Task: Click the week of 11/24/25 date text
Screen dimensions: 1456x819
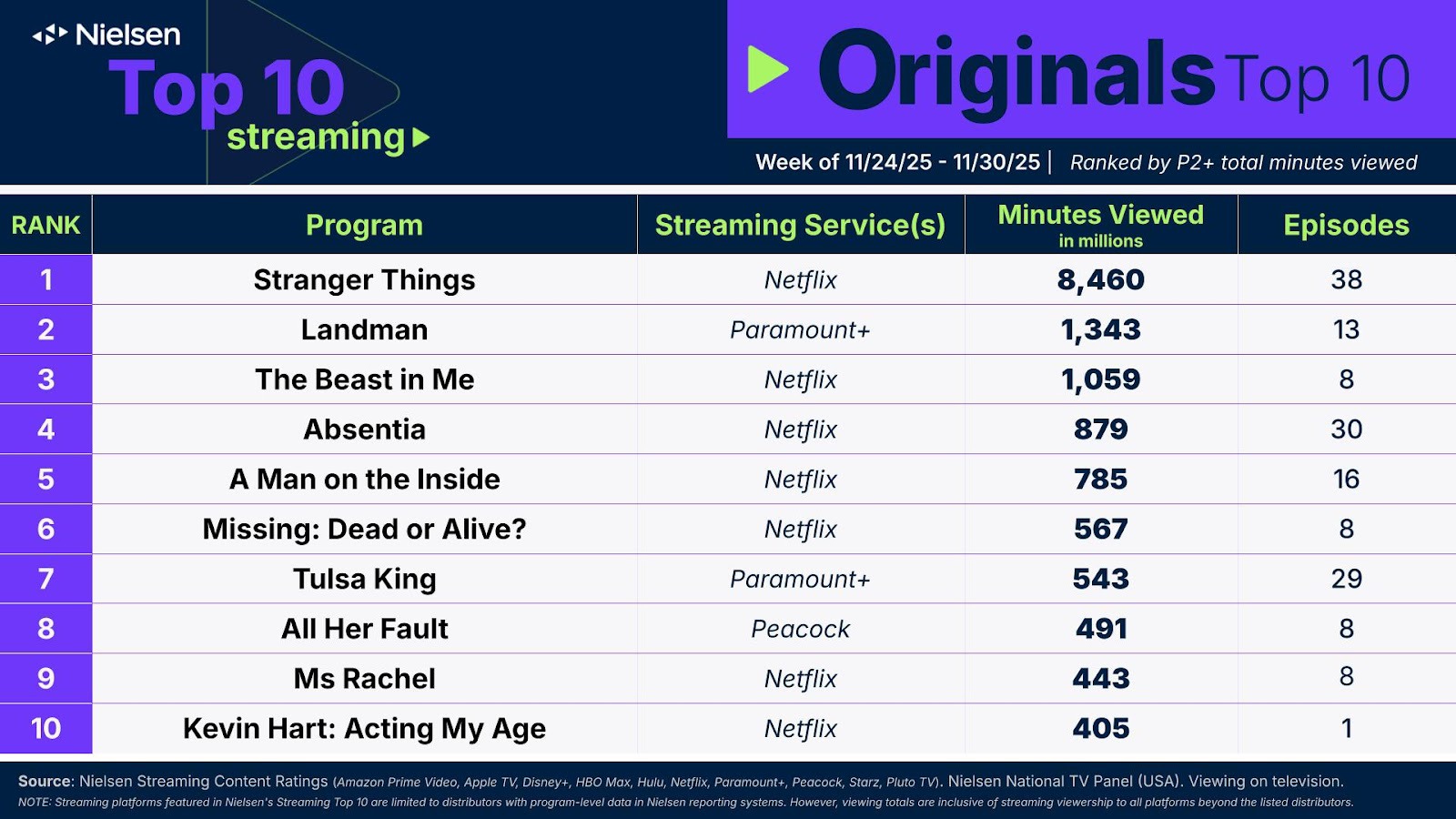Action: click(x=897, y=162)
